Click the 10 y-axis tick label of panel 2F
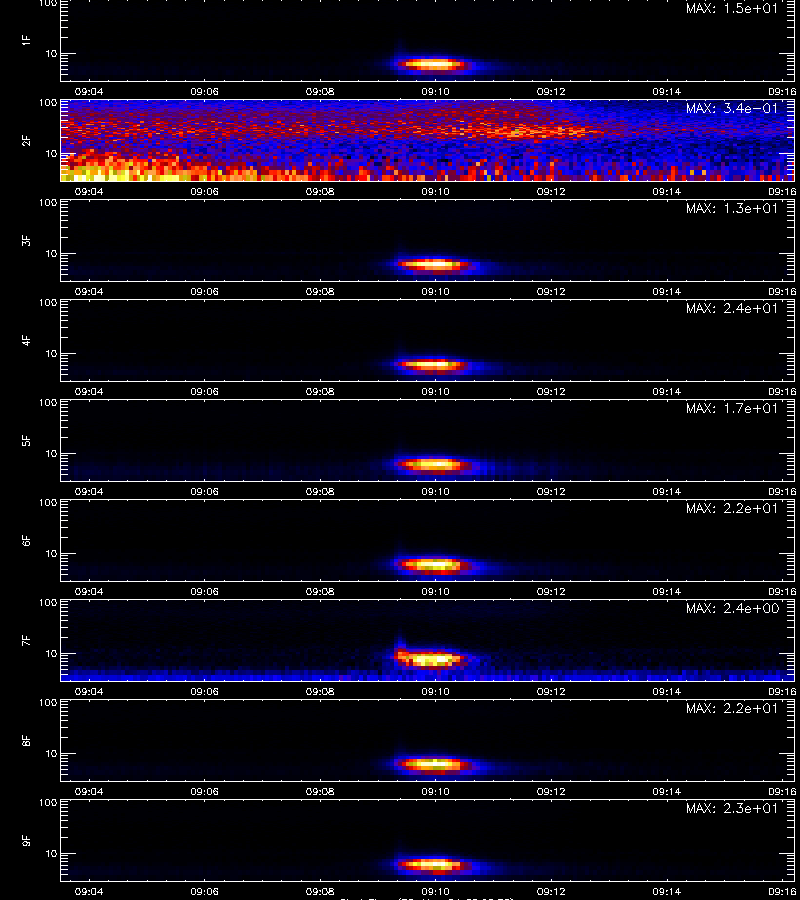The height and width of the screenshot is (900, 800). (51, 153)
